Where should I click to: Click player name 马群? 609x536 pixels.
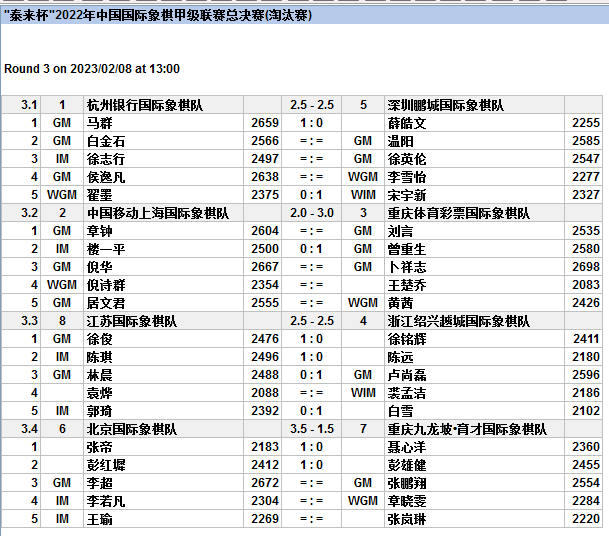point(99,123)
